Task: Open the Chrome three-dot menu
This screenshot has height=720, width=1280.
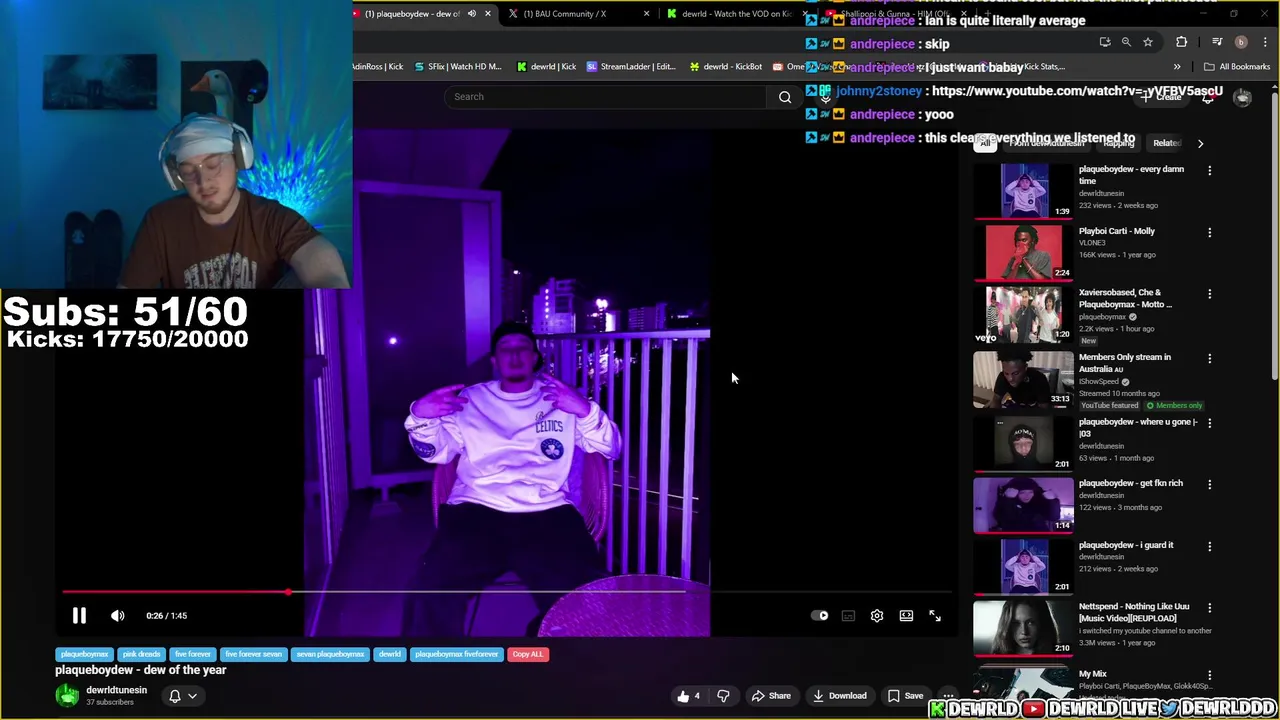Action: click(1265, 42)
